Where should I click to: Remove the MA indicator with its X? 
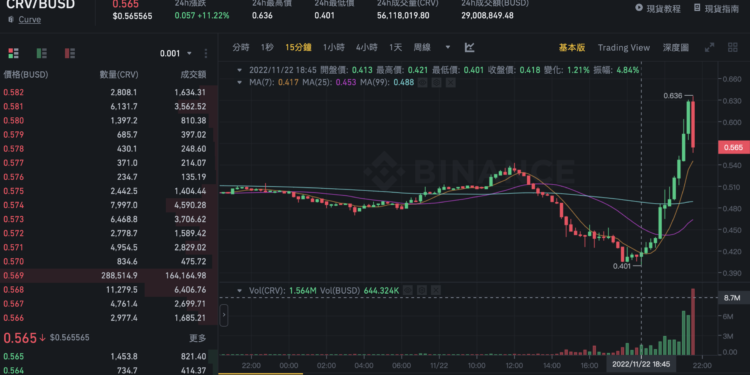coord(450,82)
